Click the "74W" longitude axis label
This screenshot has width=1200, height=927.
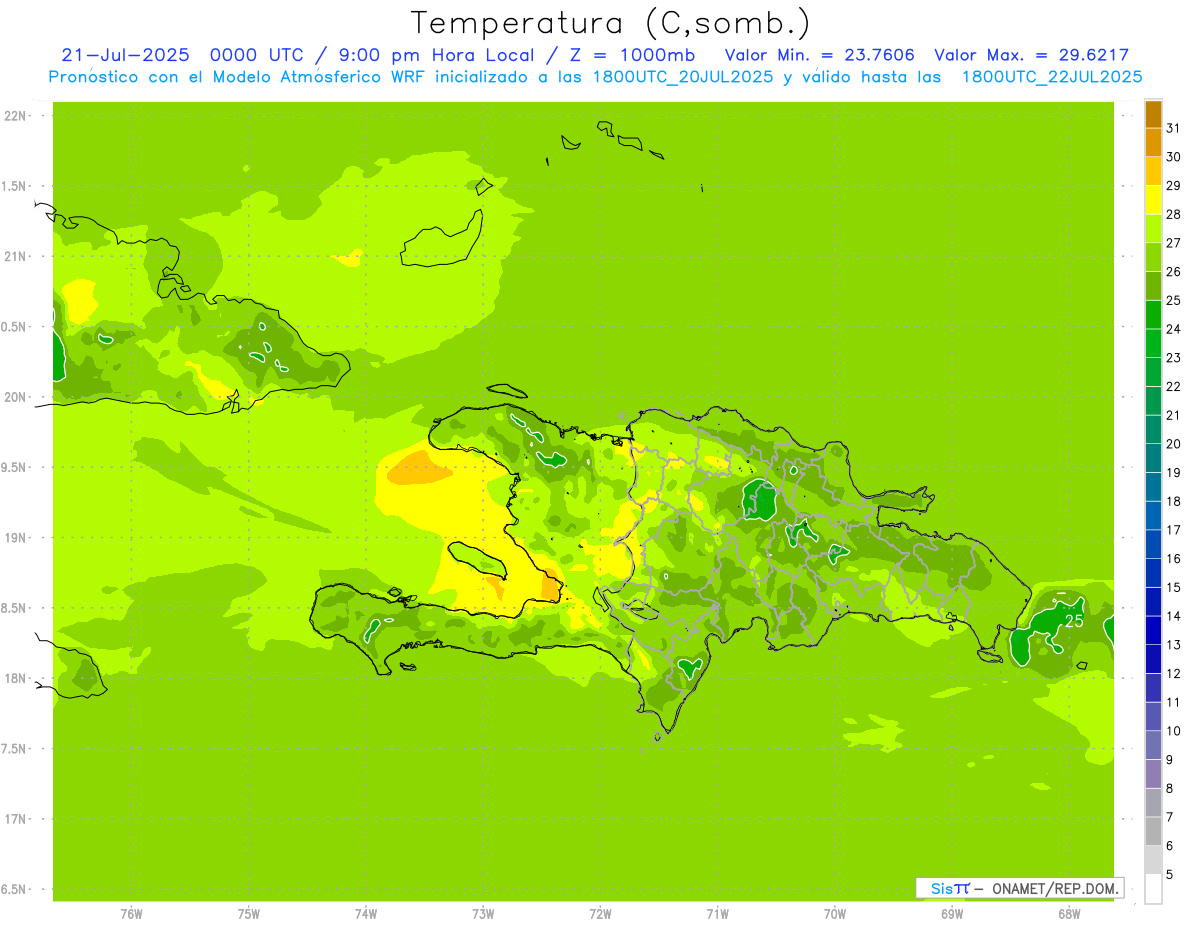[366, 913]
